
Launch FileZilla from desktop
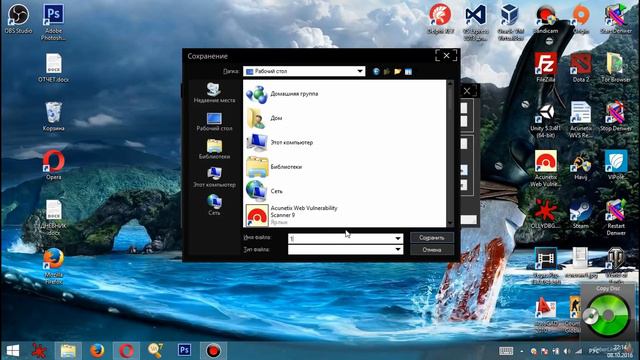pyautogui.click(x=546, y=67)
